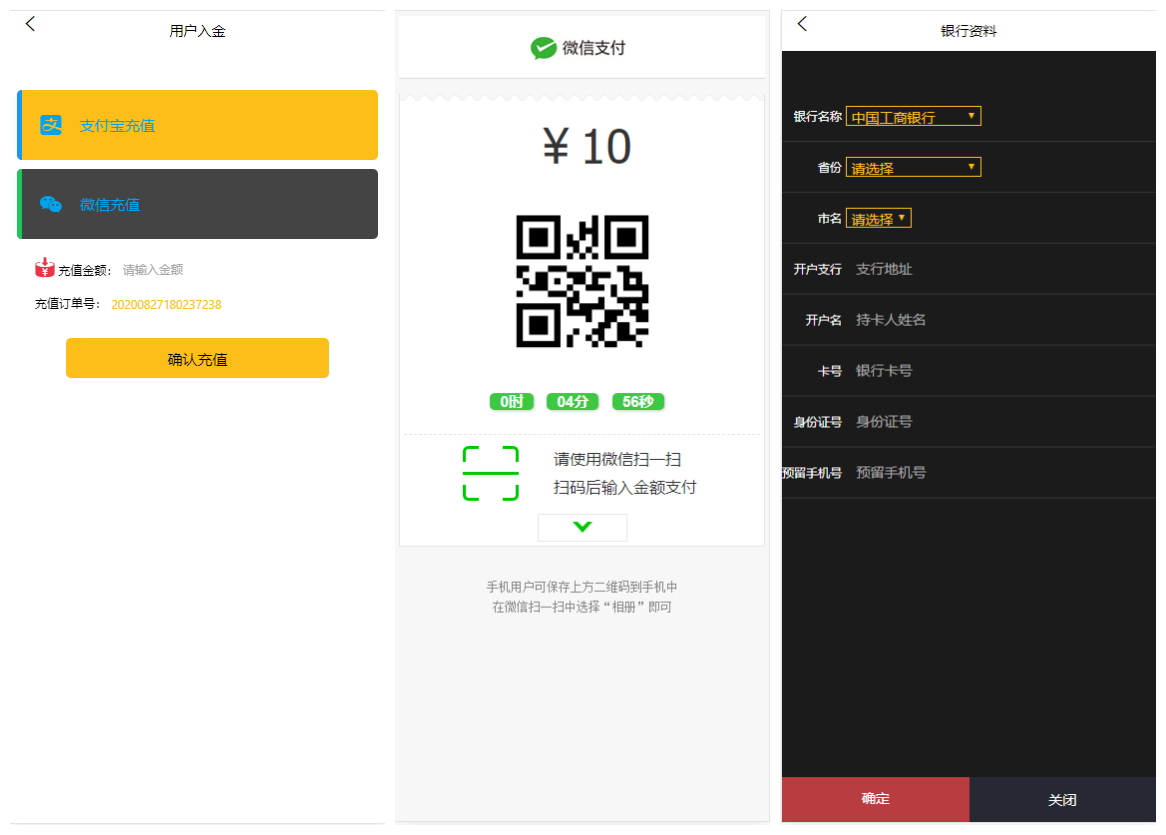Open the 省份 请选择 dropdown

(x=912, y=166)
